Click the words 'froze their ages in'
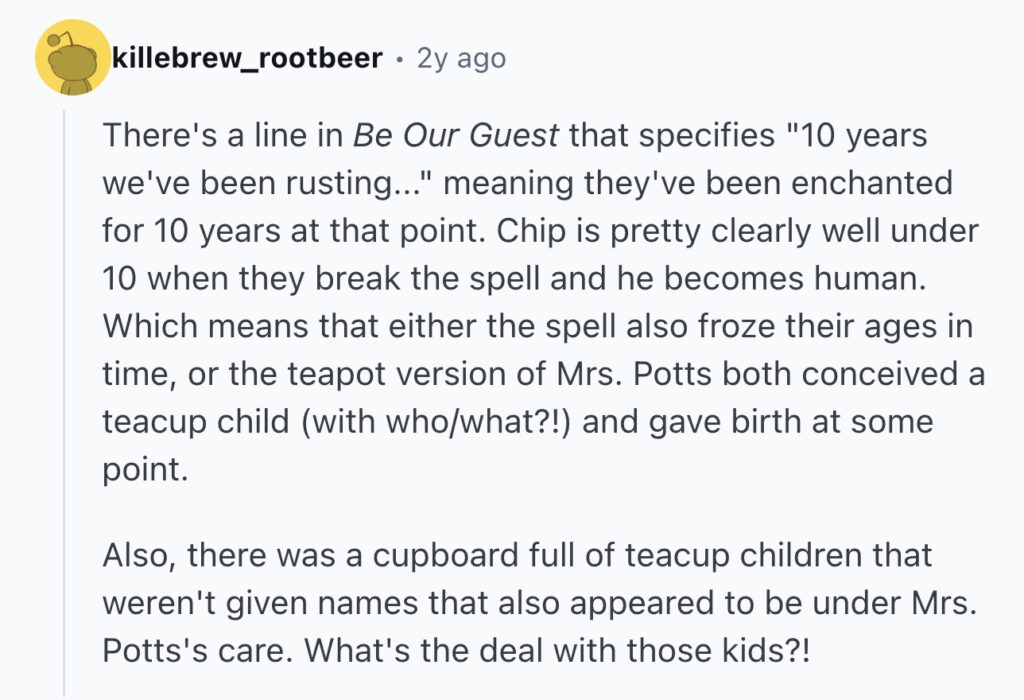This screenshot has height=700, width=1024. [836, 326]
